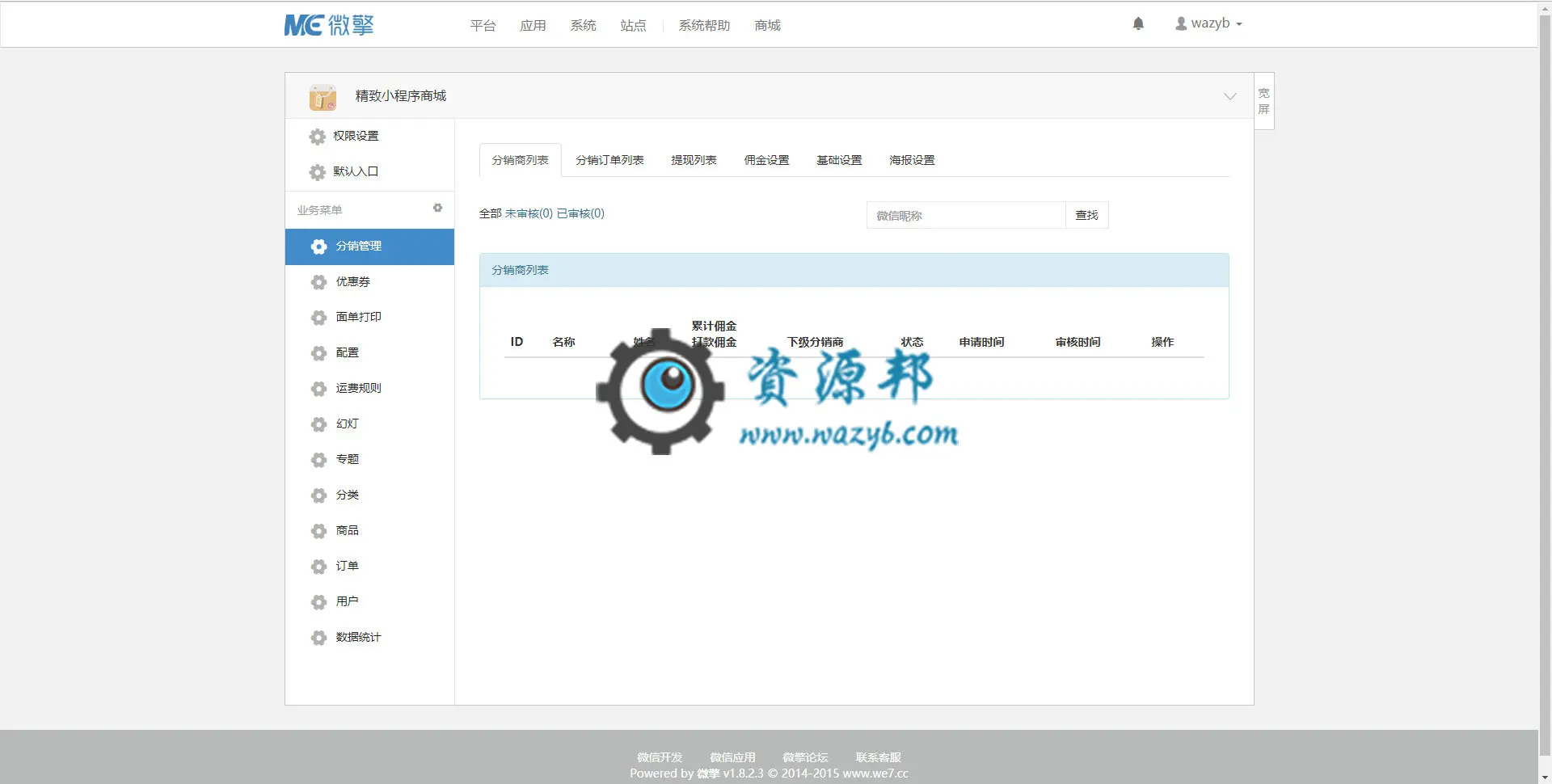
Task: Click the 联系客服 footer link
Action: pyautogui.click(x=878, y=757)
